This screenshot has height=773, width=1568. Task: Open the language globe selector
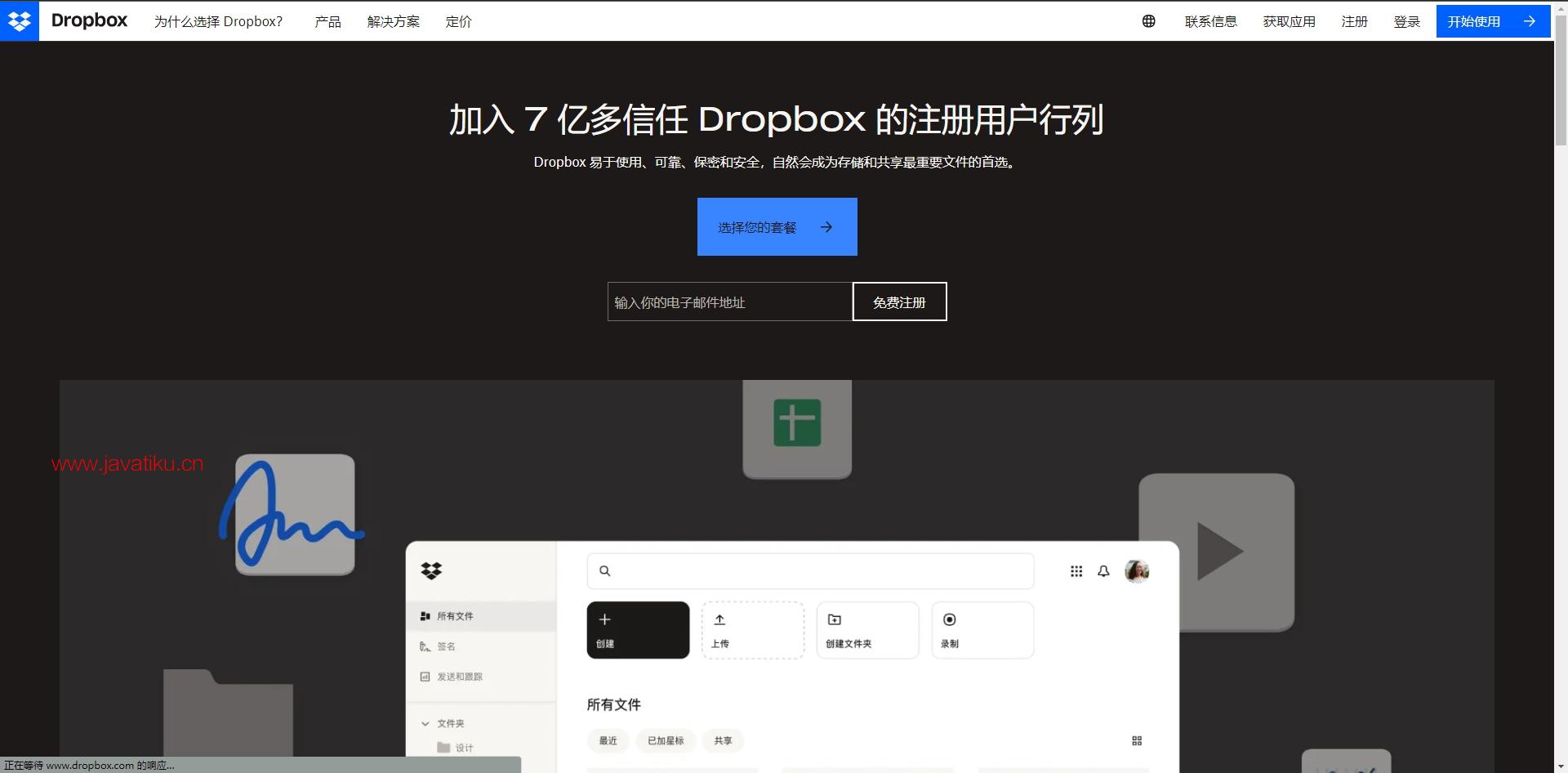pos(1148,21)
